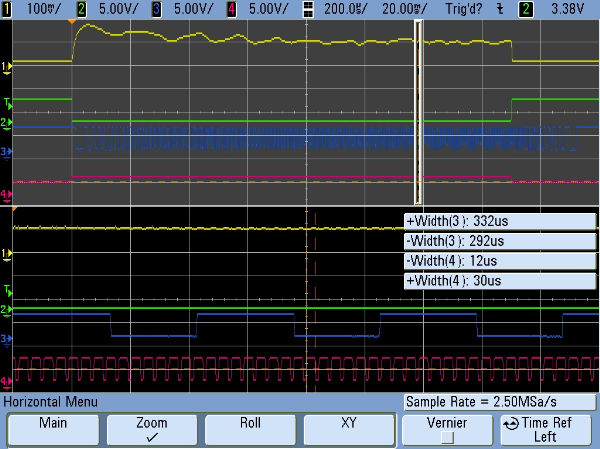This screenshot has height=449, width=600.
Task: Toggle the Zoom horizontal mode softkey
Action: click(x=152, y=430)
